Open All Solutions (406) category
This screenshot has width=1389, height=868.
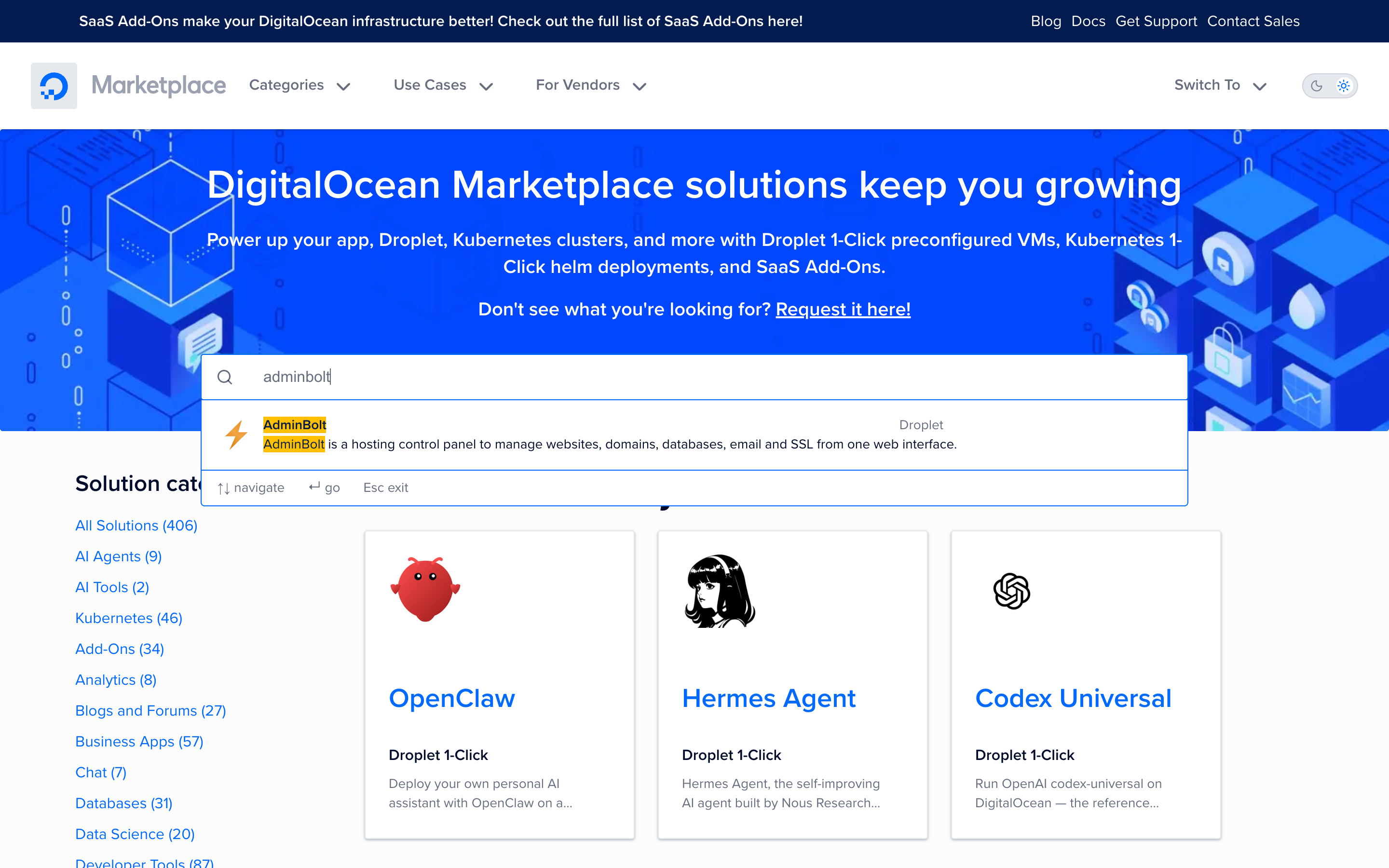136,525
